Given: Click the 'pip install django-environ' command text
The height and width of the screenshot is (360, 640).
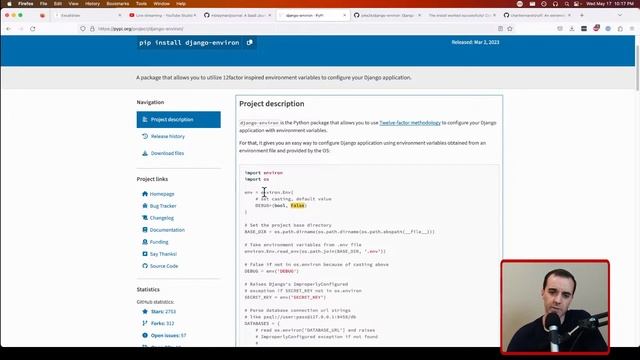Looking at the screenshot, I should pos(189,42).
